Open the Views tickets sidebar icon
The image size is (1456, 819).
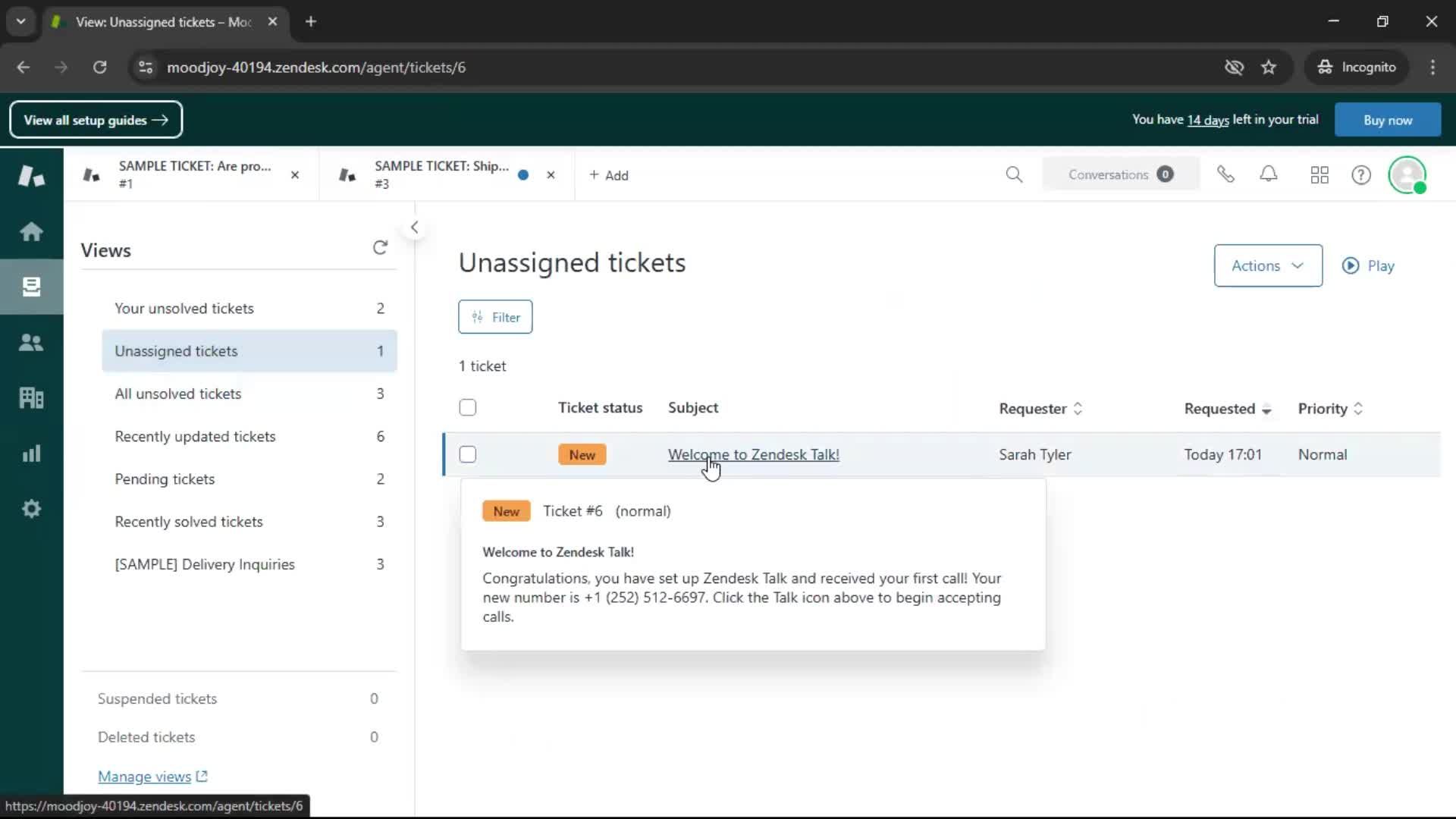[x=31, y=287]
